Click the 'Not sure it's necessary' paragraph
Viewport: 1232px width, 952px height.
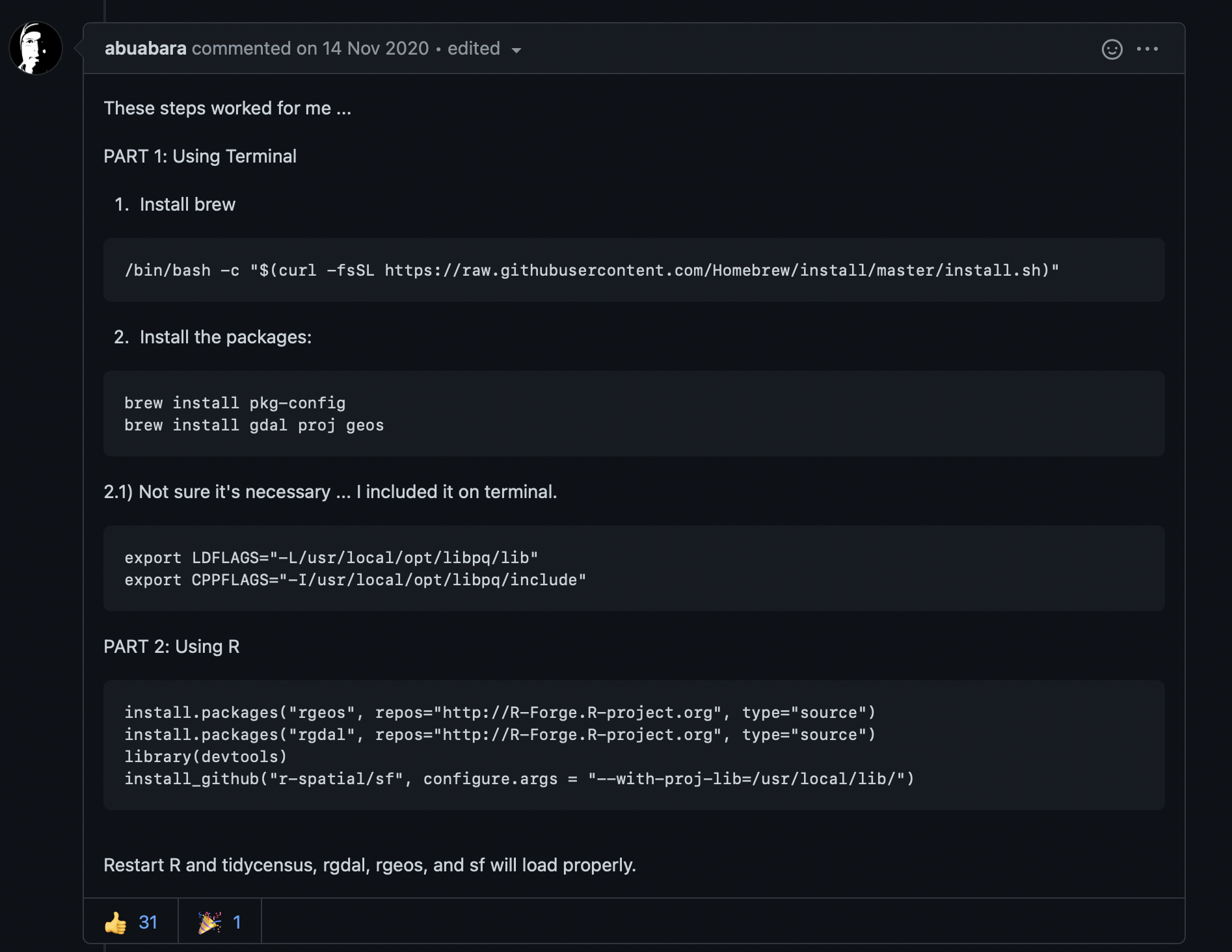[x=330, y=492]
